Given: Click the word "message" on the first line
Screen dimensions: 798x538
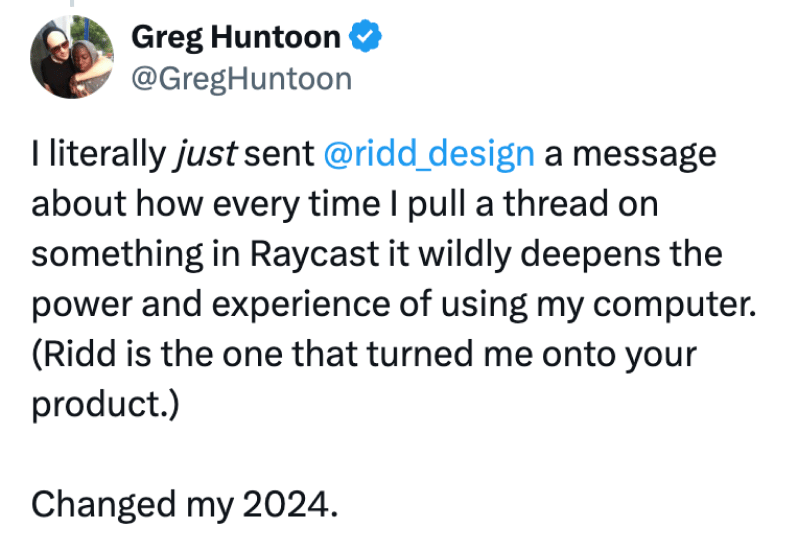Looking at the screenshot, I should click(x=644, y=155).
